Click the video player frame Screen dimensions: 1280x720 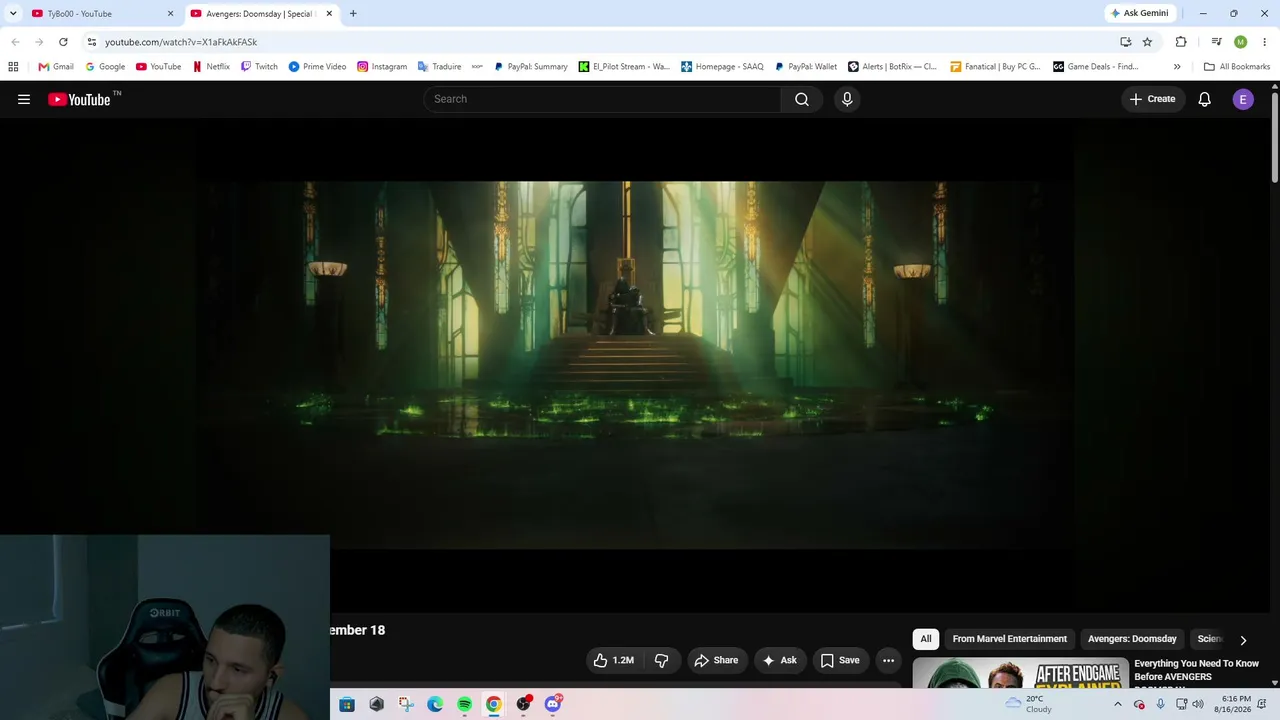point(636,365)
